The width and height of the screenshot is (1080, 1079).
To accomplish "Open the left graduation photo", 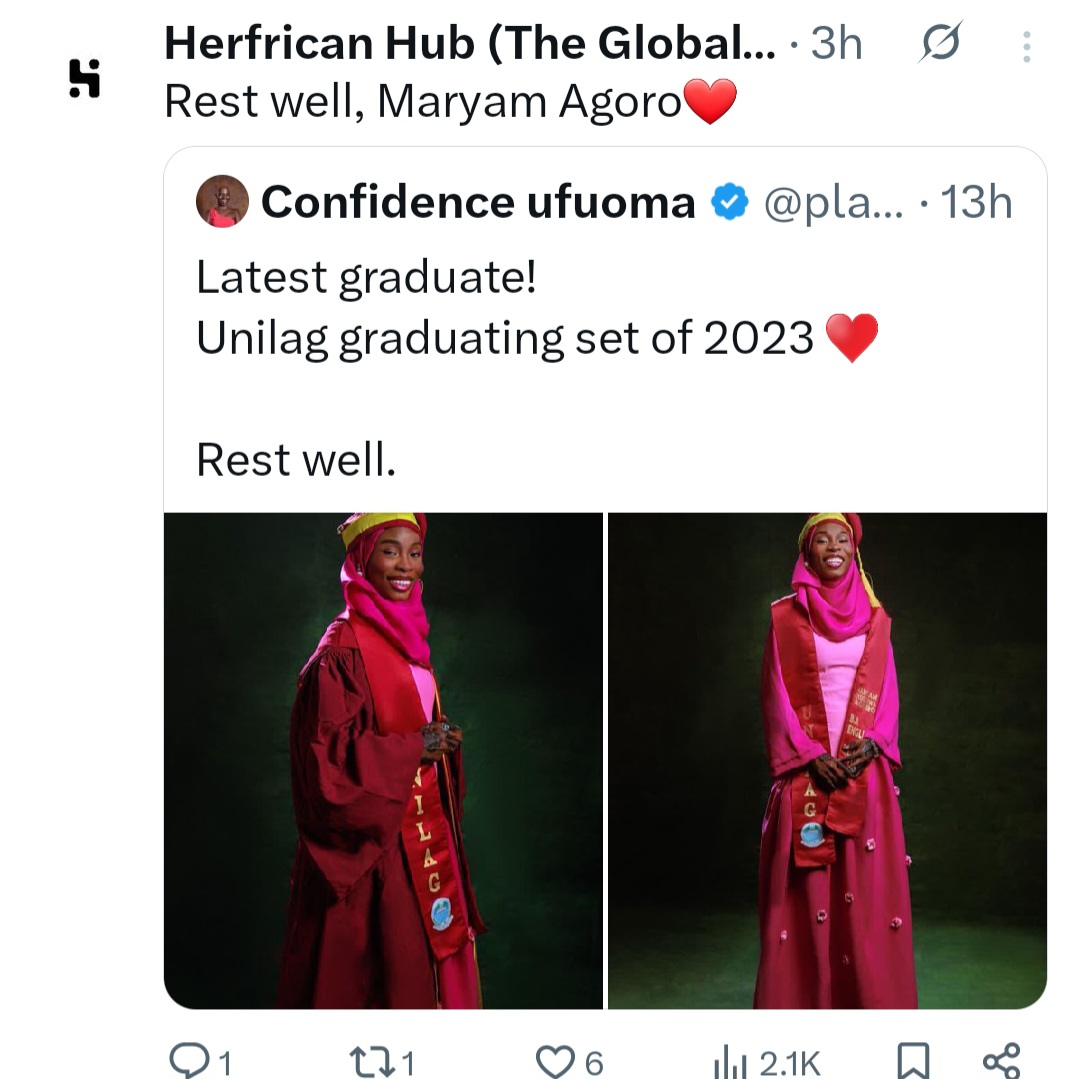I will tap(384, 760).
